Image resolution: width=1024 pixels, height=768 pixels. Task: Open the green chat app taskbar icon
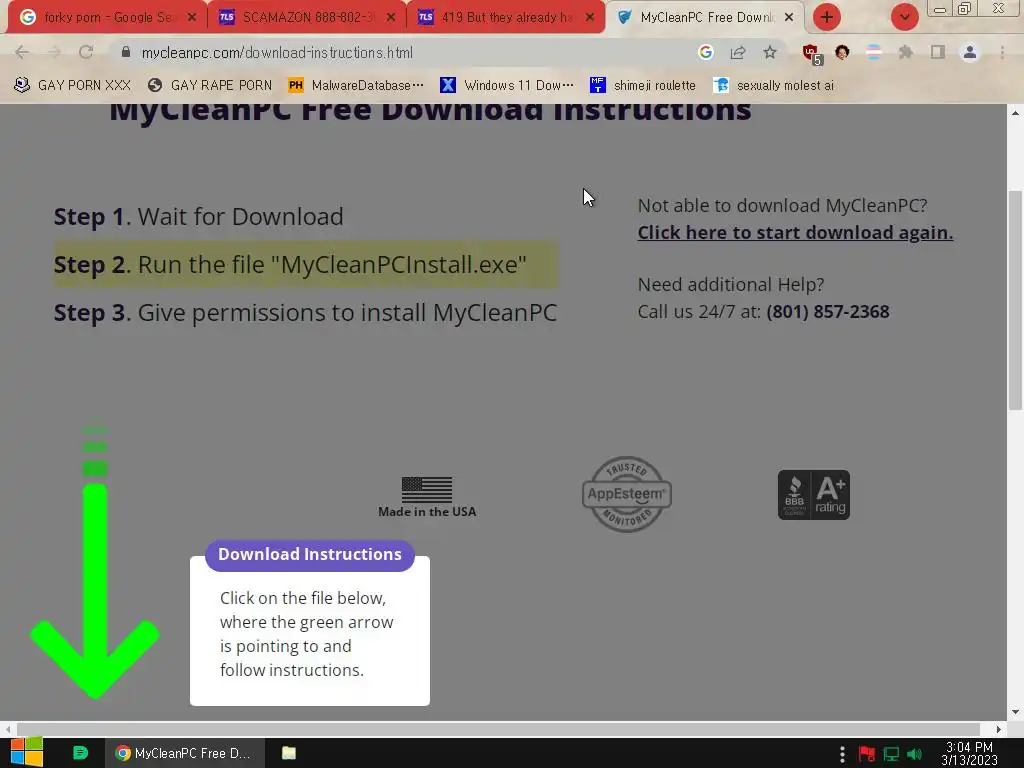(80, 753)
